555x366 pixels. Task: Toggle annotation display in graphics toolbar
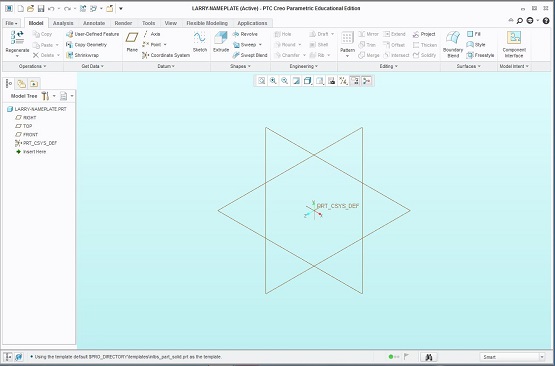pos(355,81)
